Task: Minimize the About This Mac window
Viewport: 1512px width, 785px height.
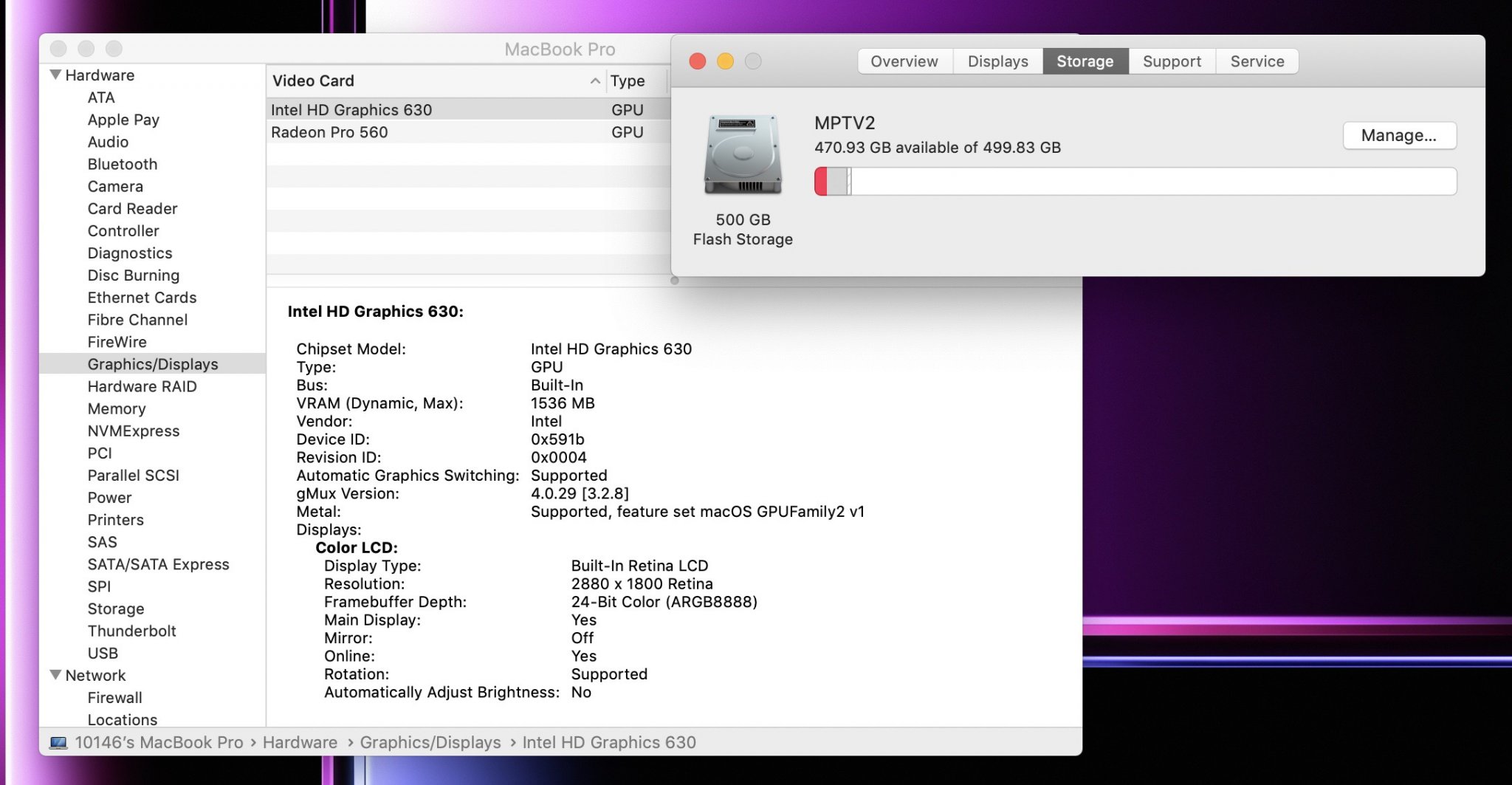Action: click(x=726, y=61)
